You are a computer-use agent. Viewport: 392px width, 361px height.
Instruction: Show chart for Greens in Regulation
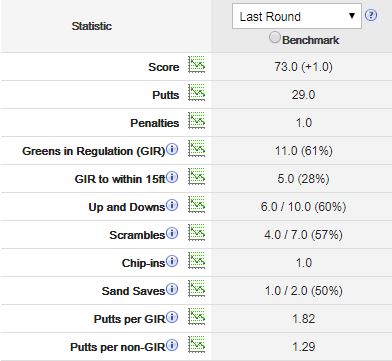tap(197, 149)
